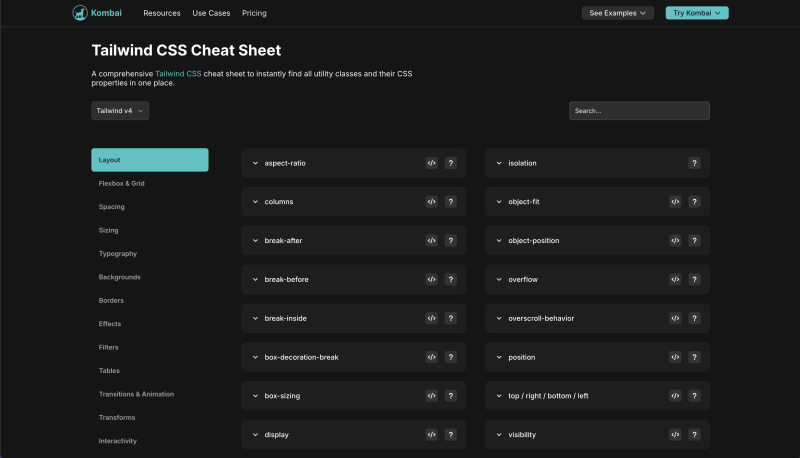Open the Pricing menu item
Viewport: 800px width, 458px height.
pos(254,13)
